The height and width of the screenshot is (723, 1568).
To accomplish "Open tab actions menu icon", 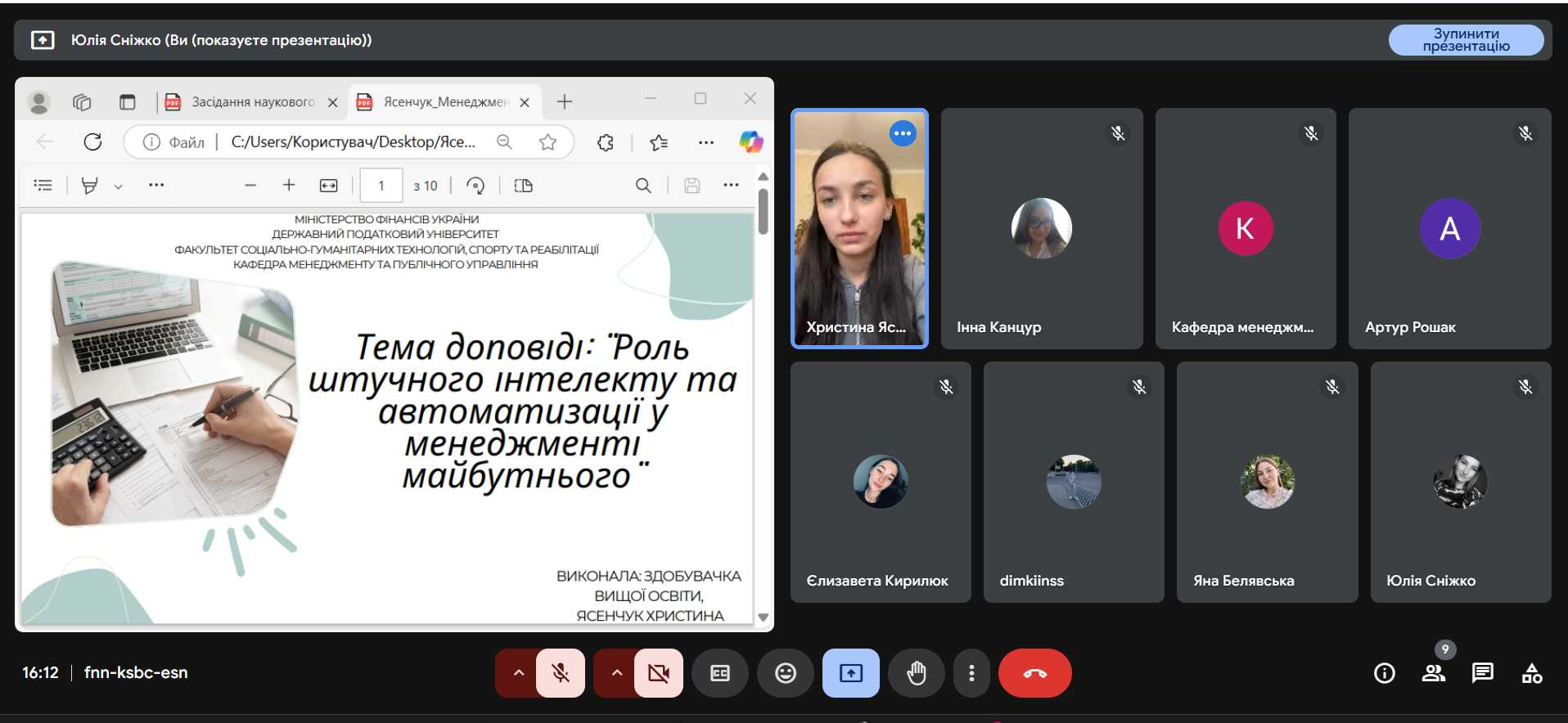I will pos(127,102).
